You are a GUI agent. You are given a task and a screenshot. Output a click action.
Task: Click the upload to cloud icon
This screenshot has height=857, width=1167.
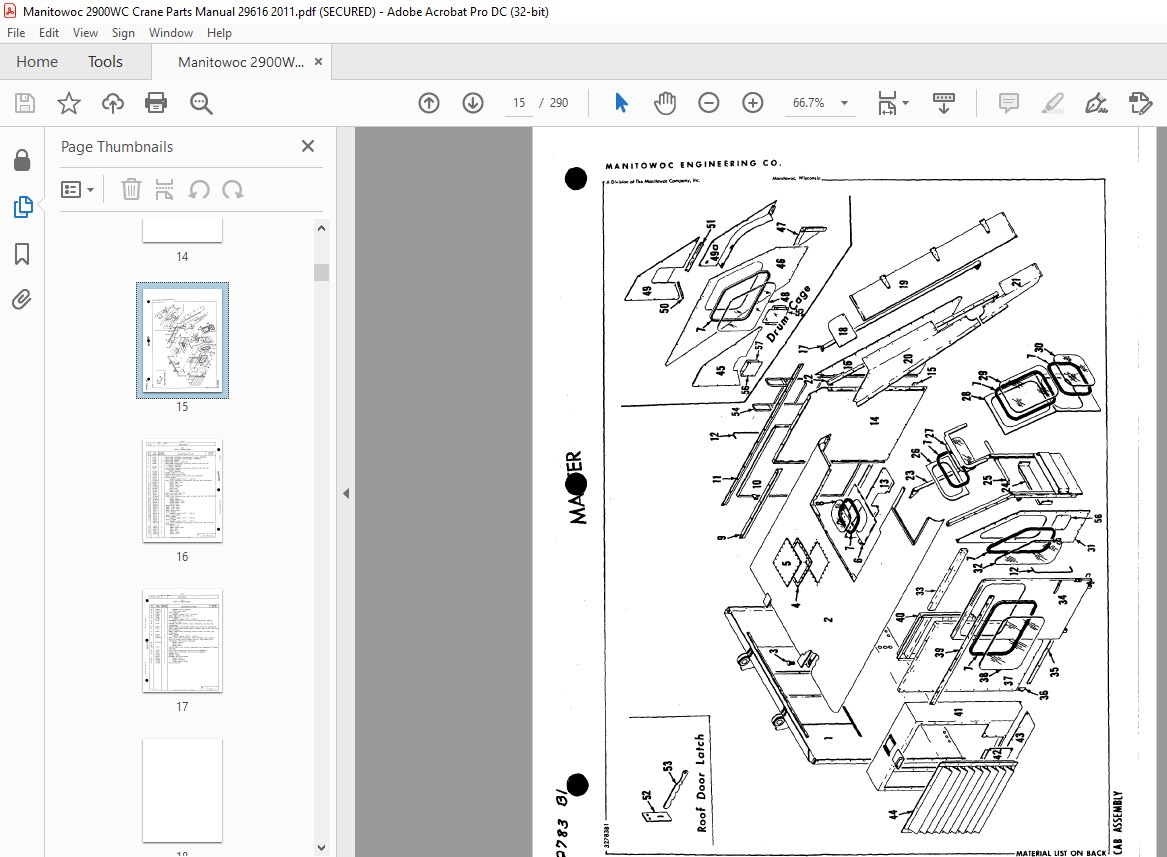point(112,103)
